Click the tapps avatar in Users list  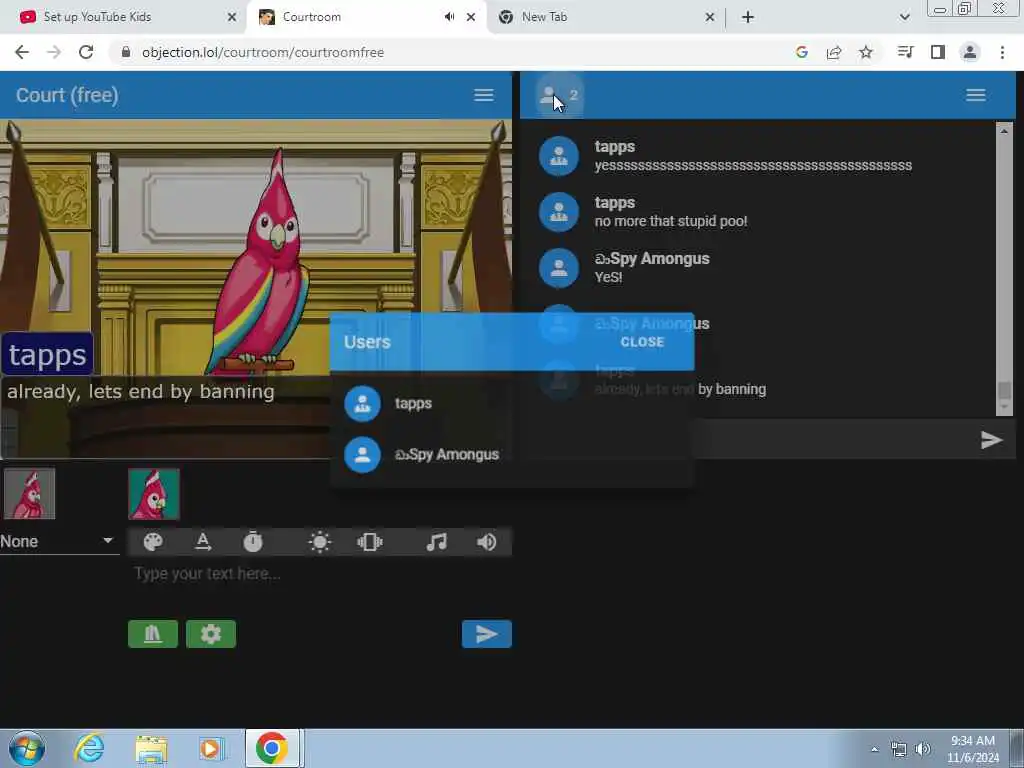[362, 404]
